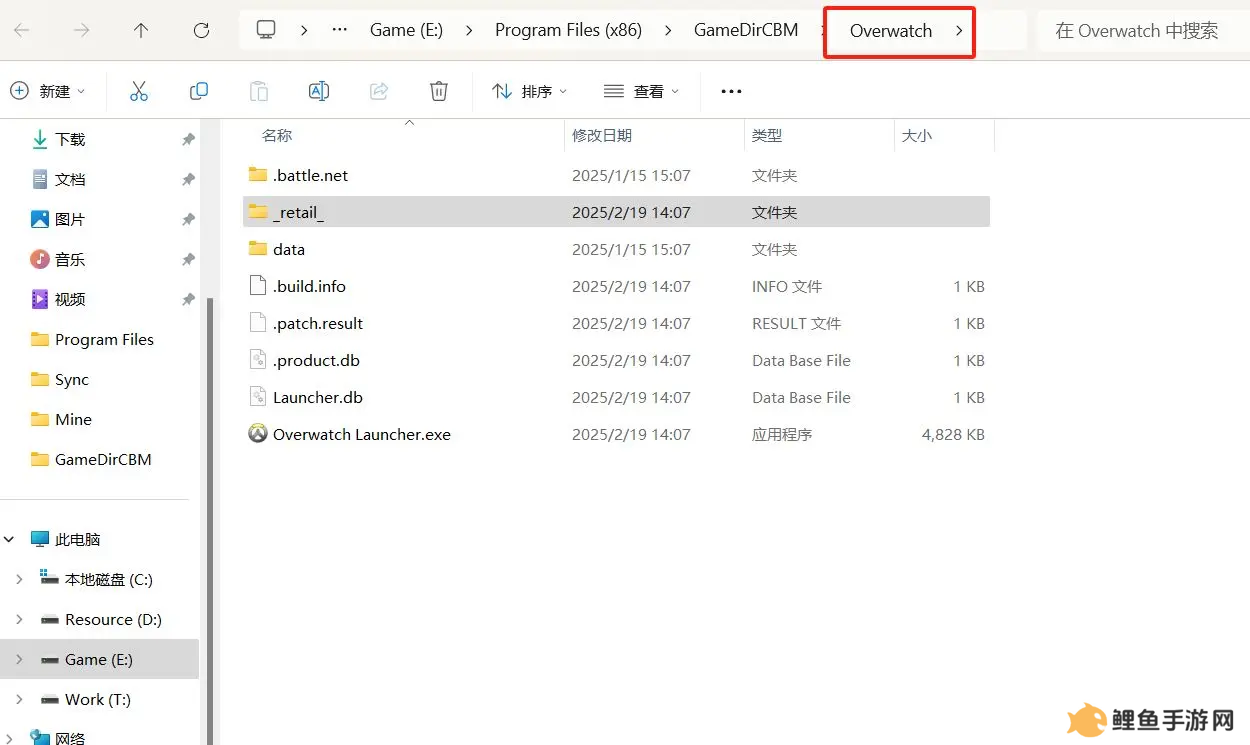Viewport: 1250px width, 745px height.
Task: Click Program Files (x86) in breadcrumb path
Action: click(568, 30)
